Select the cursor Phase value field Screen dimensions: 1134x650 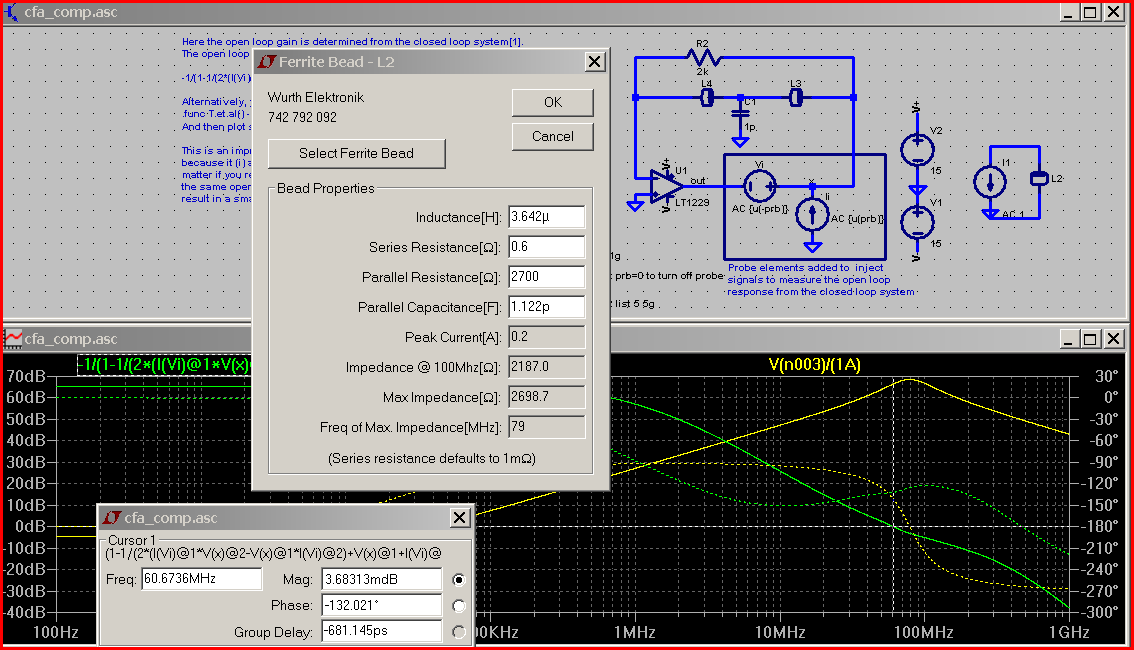[x=381, y=605]
